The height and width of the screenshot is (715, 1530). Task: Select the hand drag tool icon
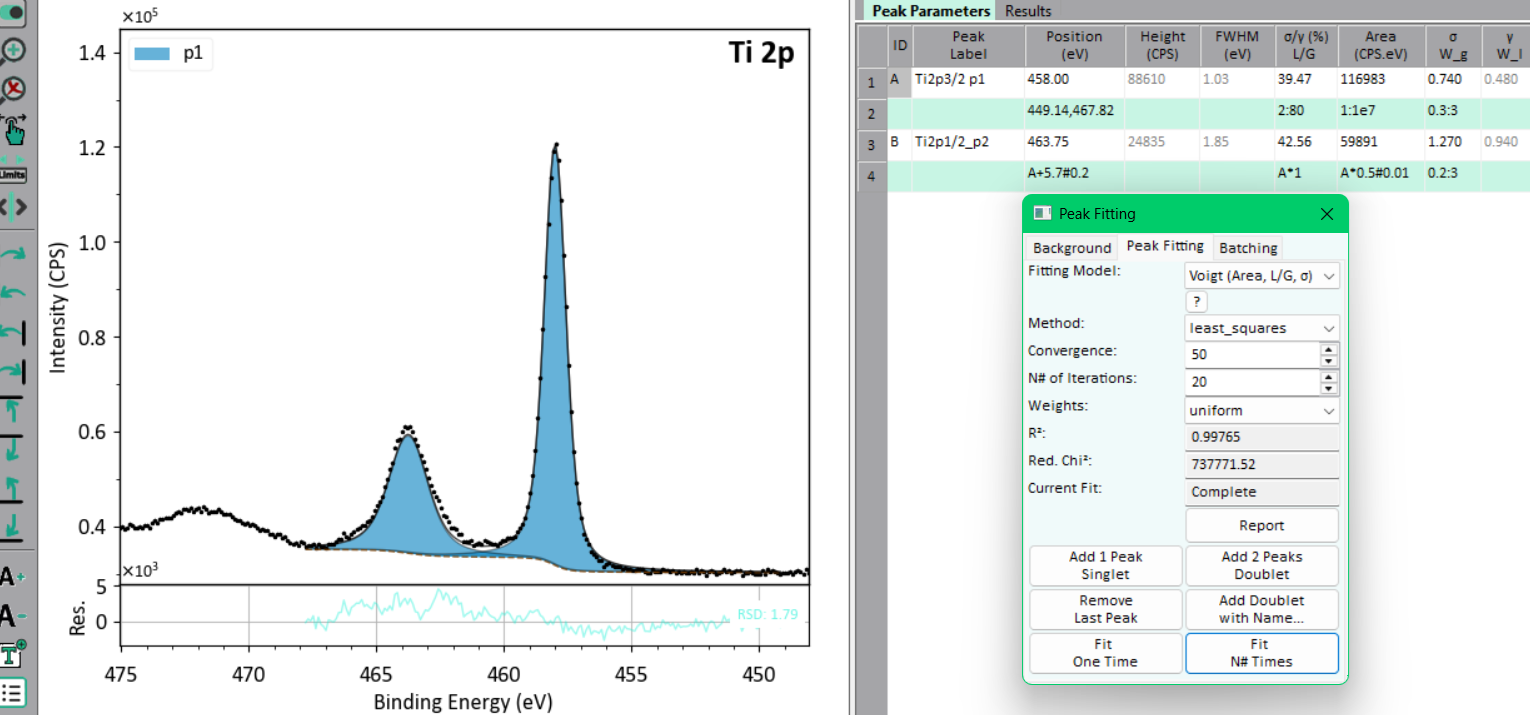13,130
